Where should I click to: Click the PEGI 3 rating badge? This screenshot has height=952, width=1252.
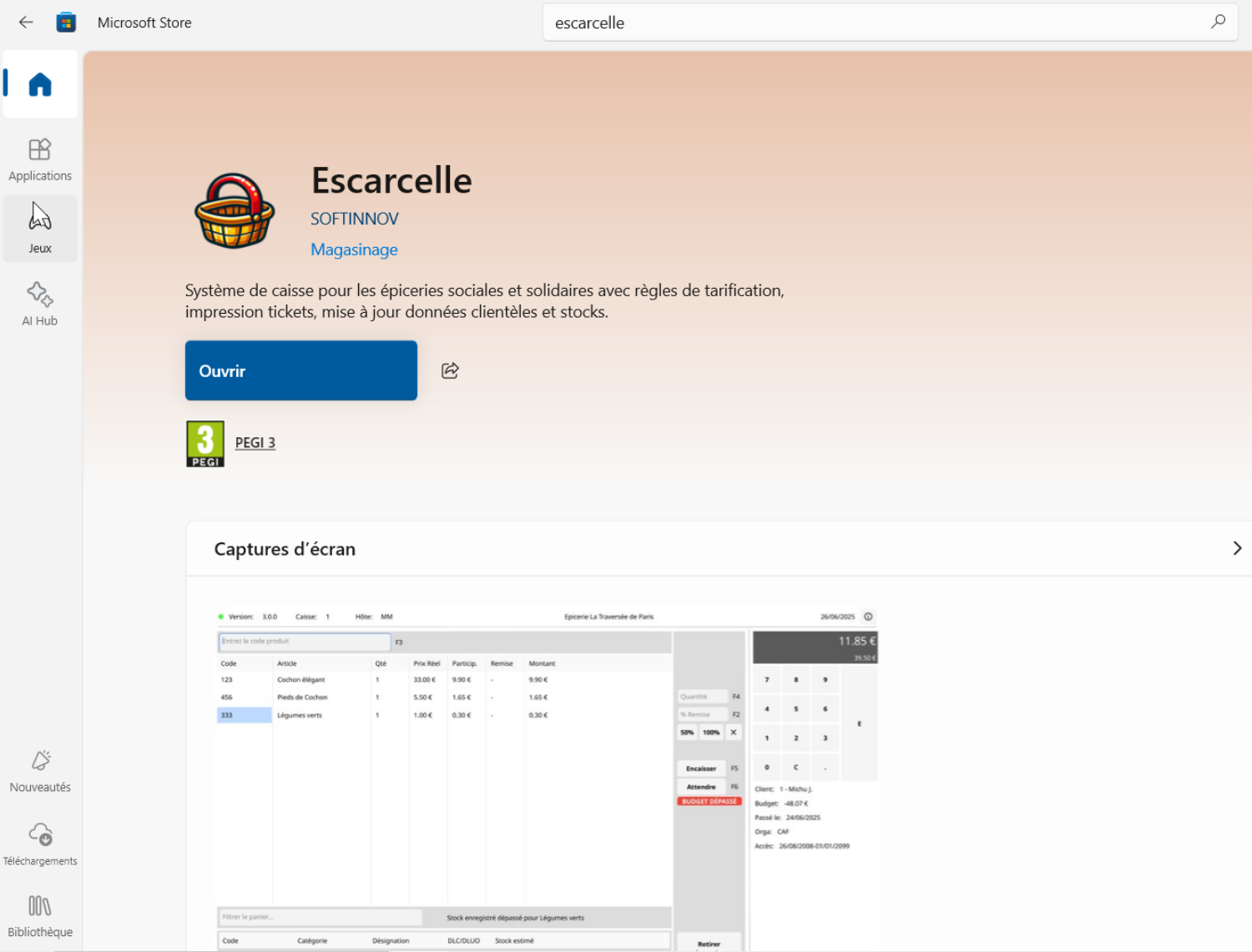205,444
